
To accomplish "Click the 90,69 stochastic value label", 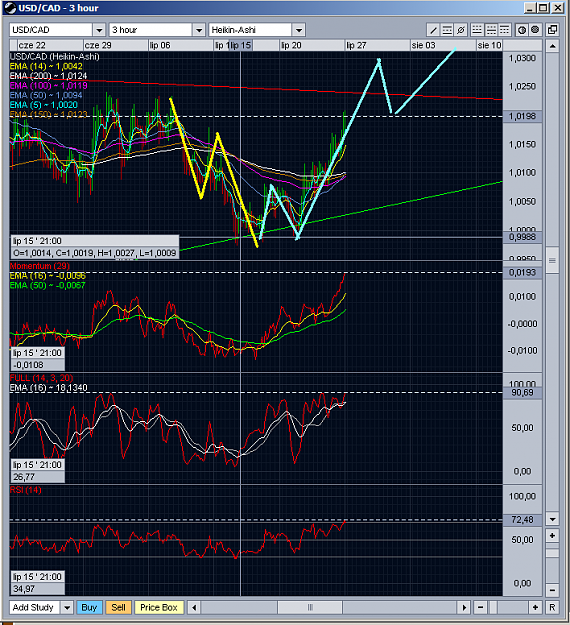I will [522, 393].
